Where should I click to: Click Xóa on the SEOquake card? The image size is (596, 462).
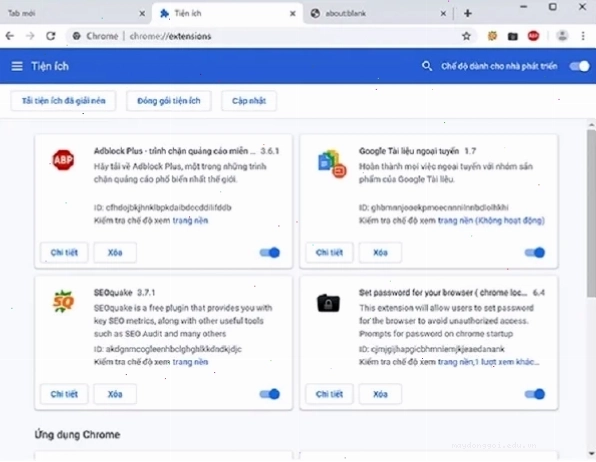click(x=115, y=394)
